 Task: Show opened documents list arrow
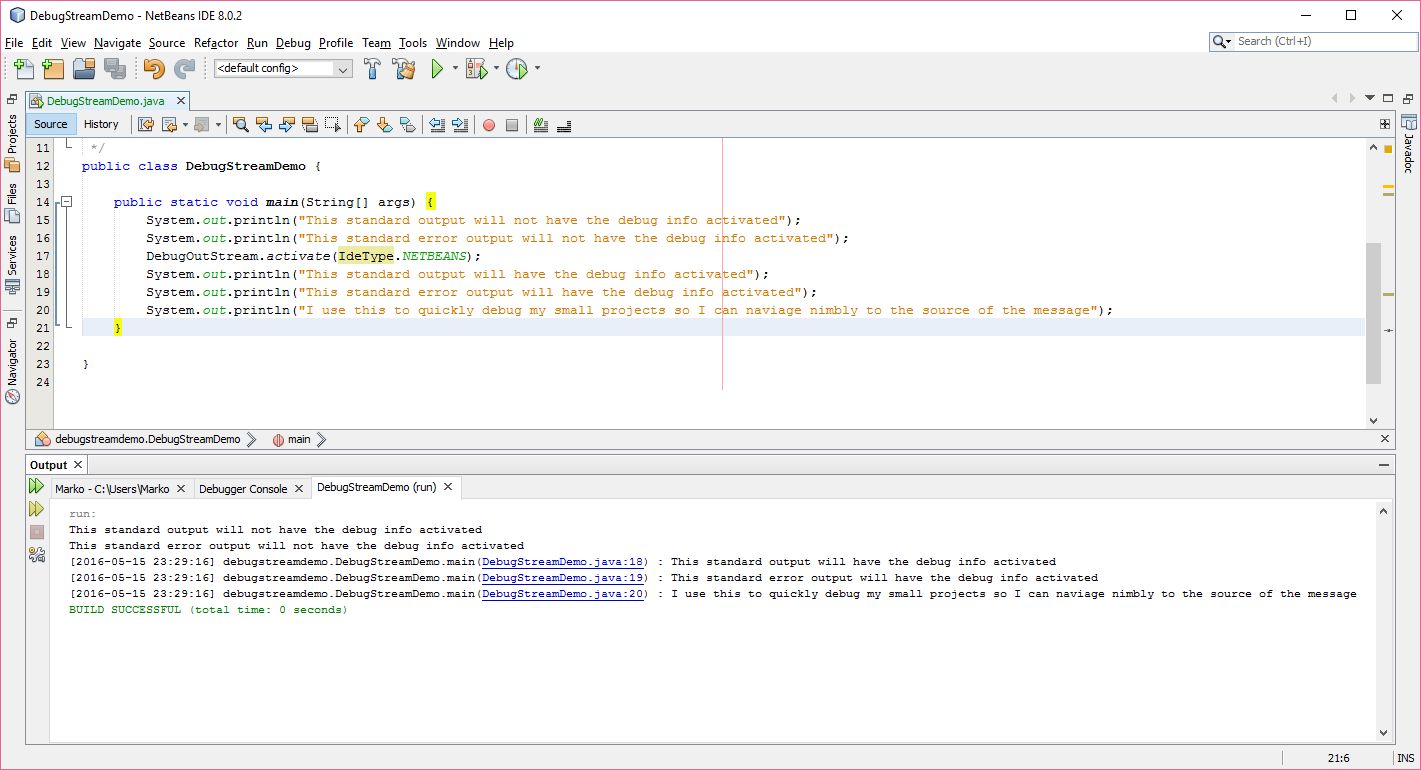coord(1370,98)
